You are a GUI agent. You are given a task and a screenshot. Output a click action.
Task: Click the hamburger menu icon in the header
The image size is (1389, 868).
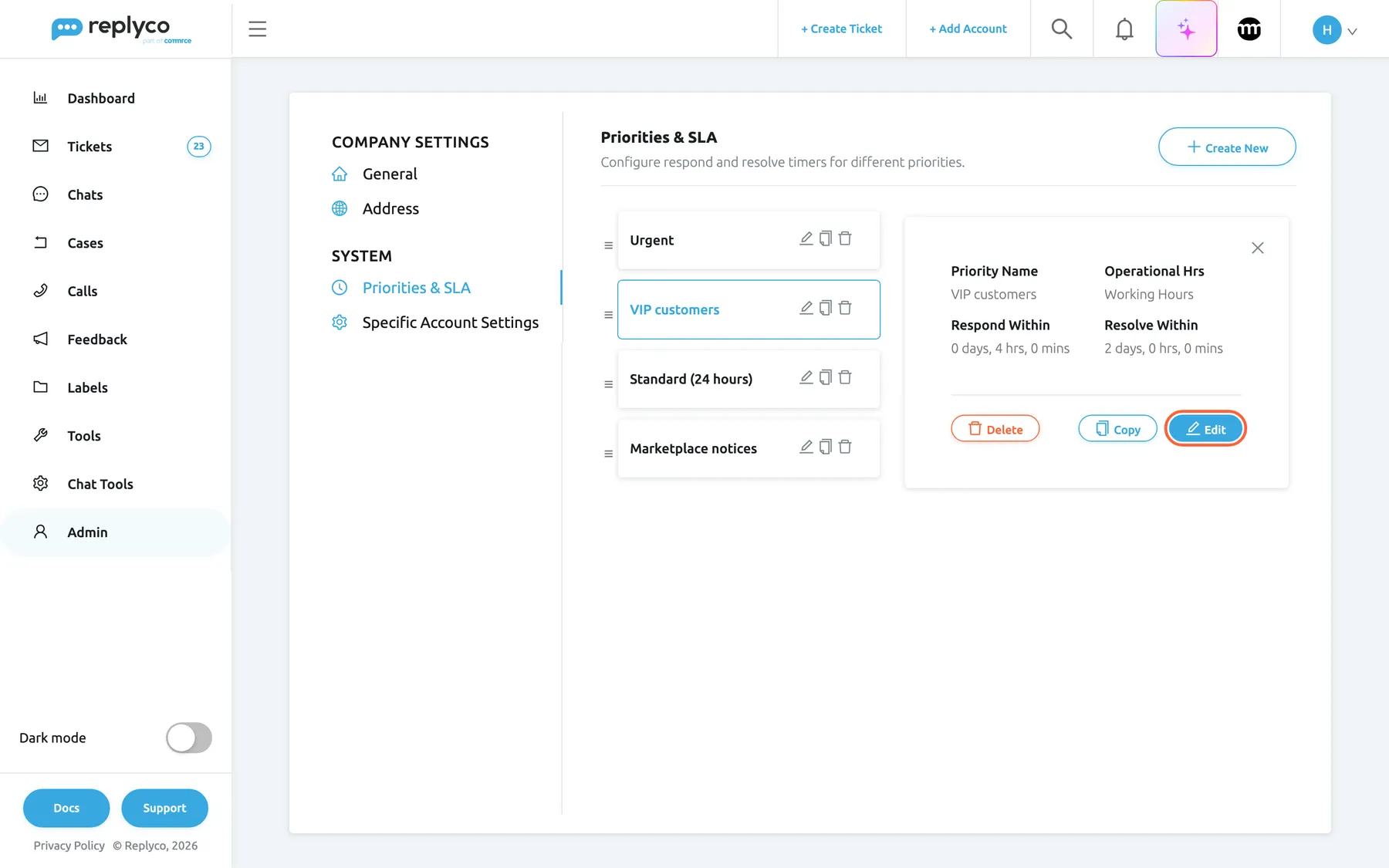[258, 29]
